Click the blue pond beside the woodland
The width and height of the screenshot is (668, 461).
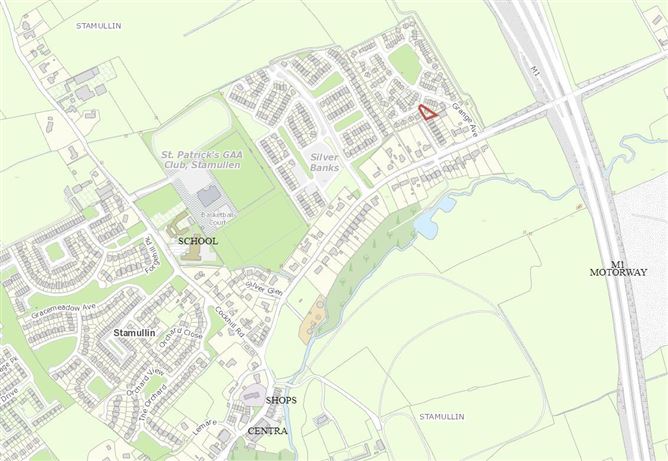tap(433, 218)
